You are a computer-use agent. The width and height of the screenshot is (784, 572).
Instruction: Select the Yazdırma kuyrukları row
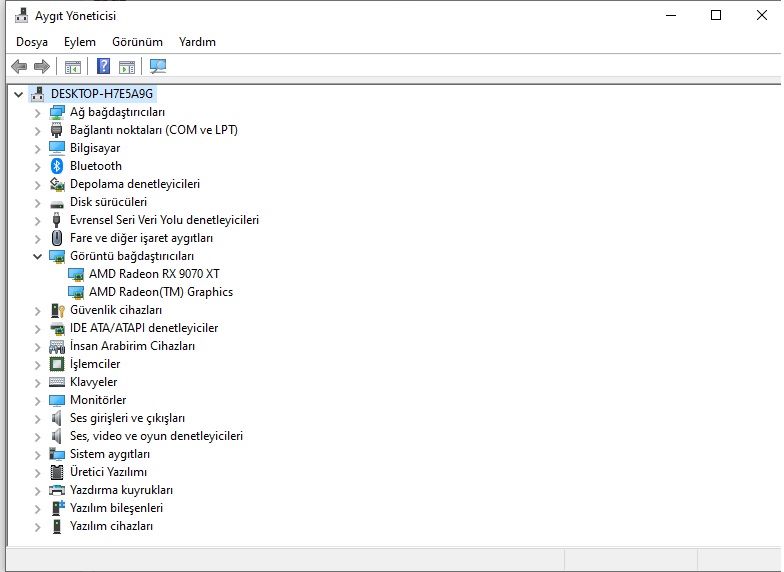point(122,490)
